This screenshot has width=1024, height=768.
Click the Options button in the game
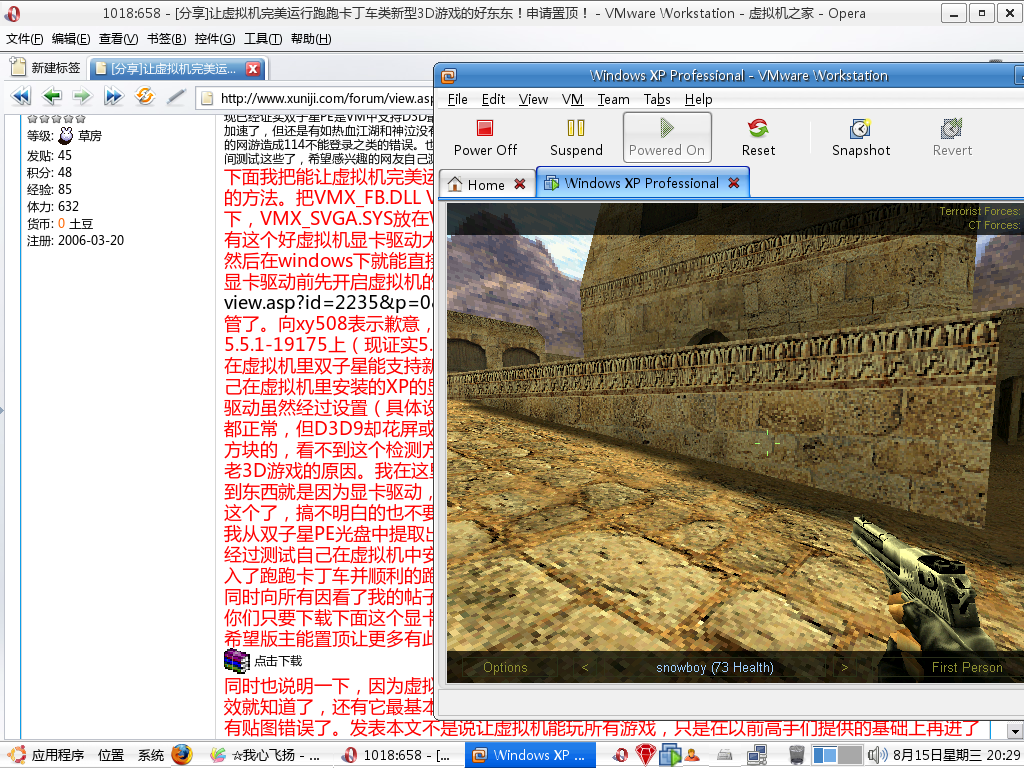click(505, 667)
